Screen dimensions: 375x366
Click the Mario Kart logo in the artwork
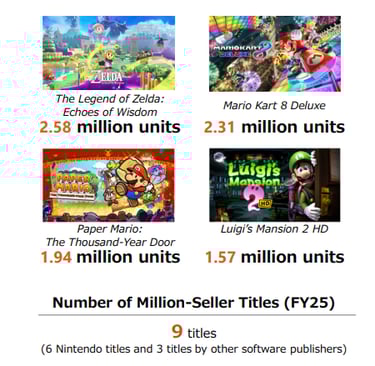239,50
